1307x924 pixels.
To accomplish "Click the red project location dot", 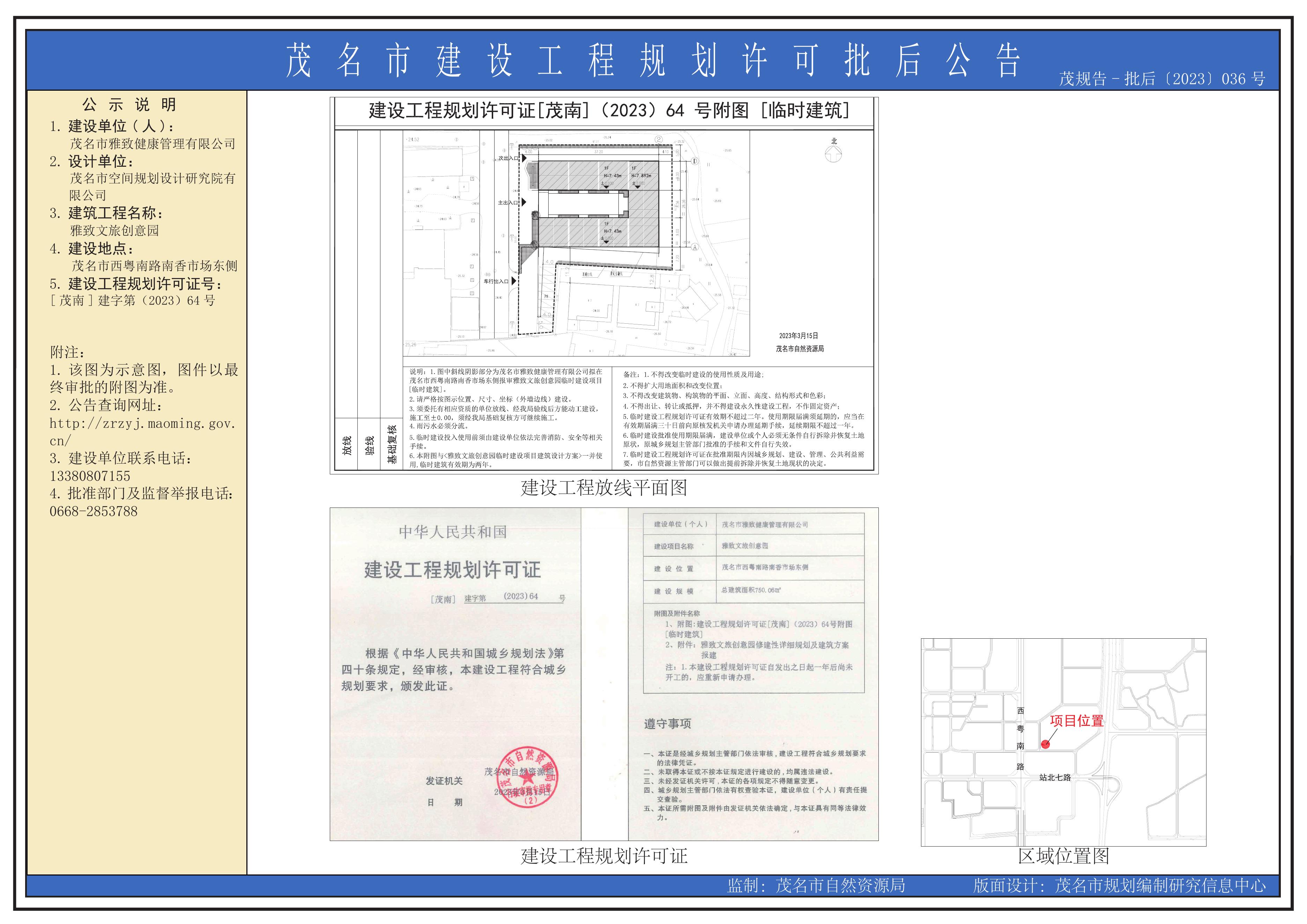I will tap(1045, 744).
